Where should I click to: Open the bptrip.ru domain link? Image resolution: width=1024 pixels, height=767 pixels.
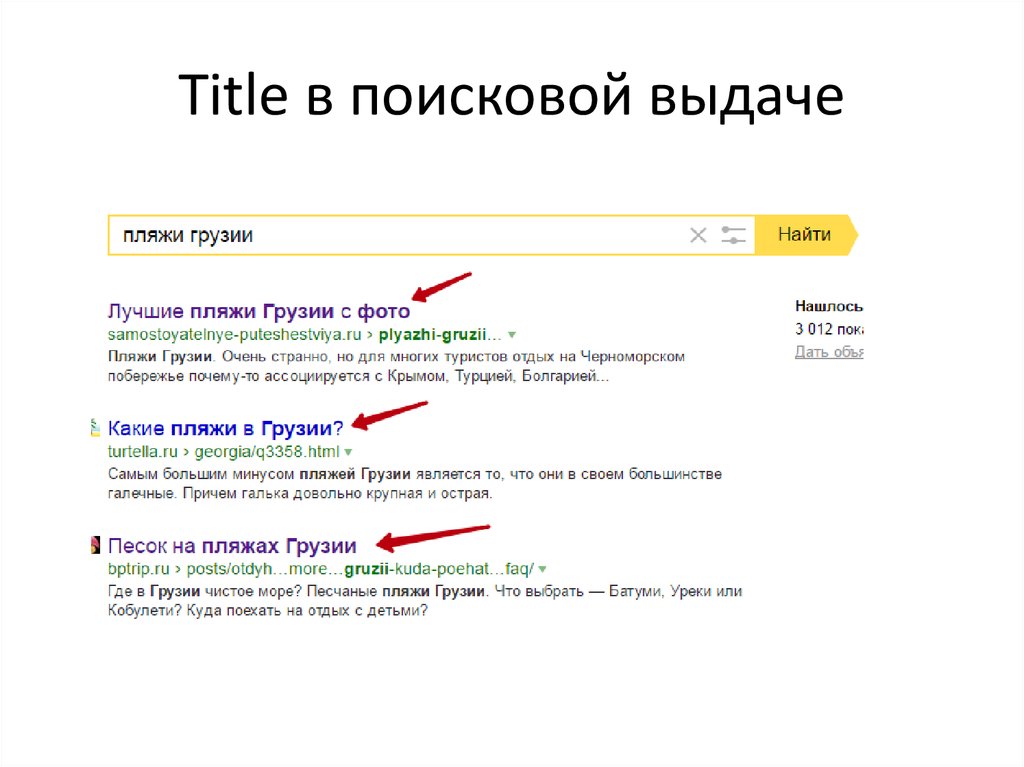pyautogui.click(x=138, y=568)
